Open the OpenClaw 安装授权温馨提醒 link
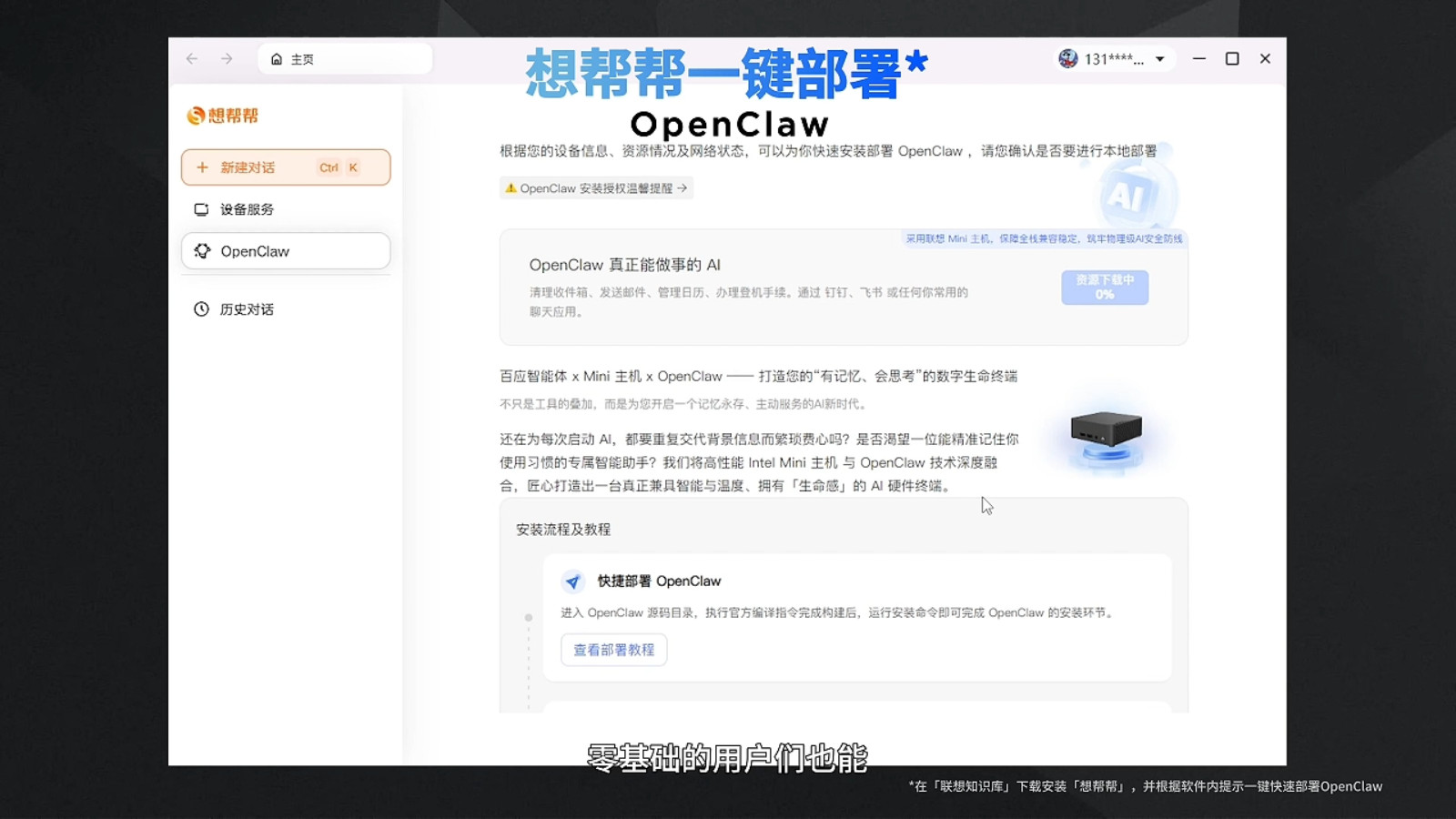Image resolution: width=1456 pixels, height=819 pixels. pyautogui.click(x=596, y=188)
